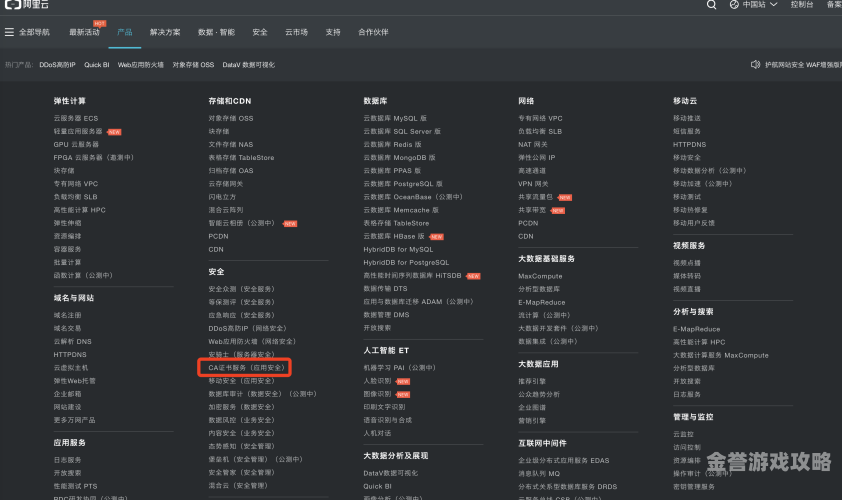Open 函数计算 (公测中) product
Image resolution: width=842 pixels, height=500 pixels.
tap(83, 276)
